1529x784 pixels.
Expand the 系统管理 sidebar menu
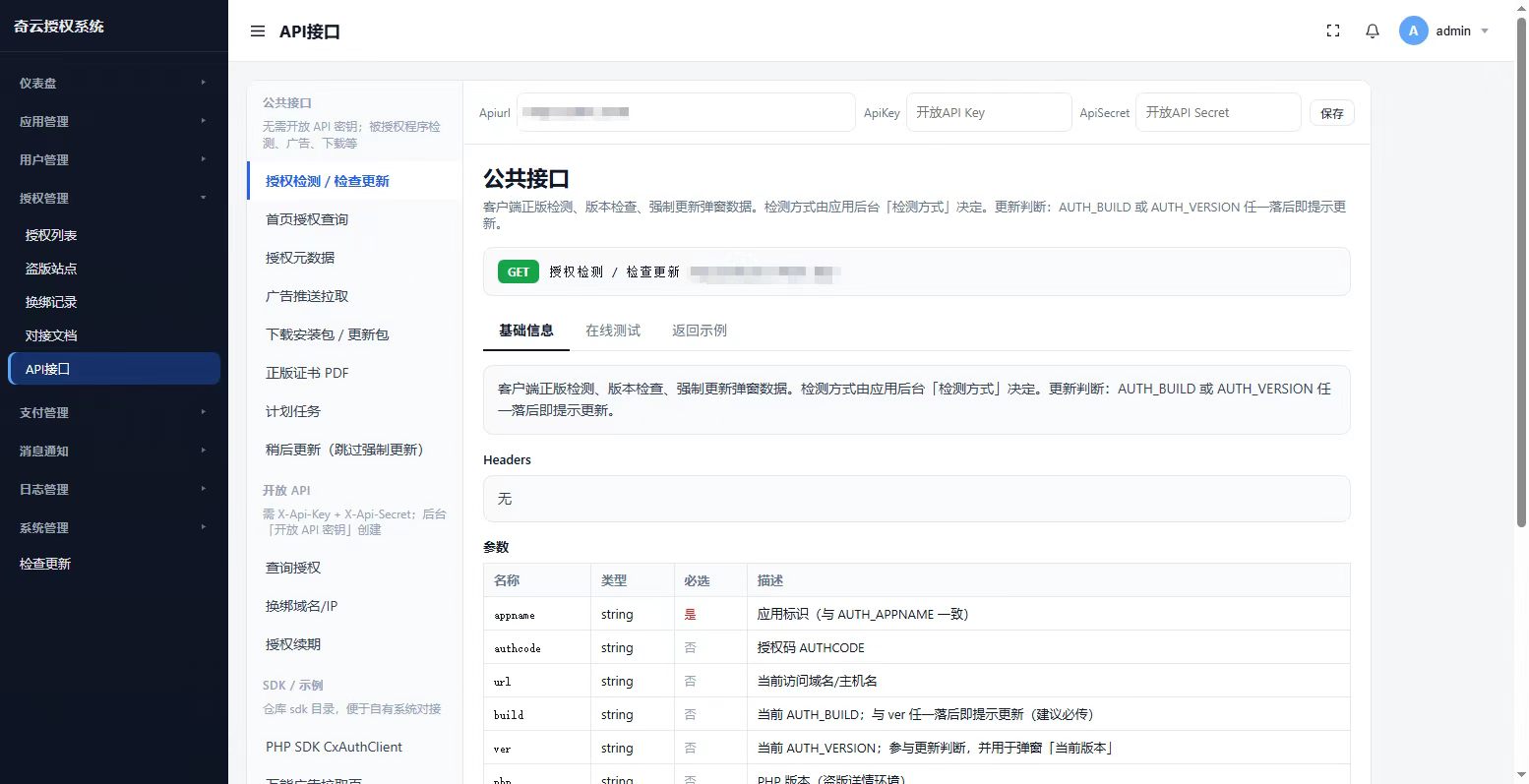pyautogui.click(x=114, y=528)
